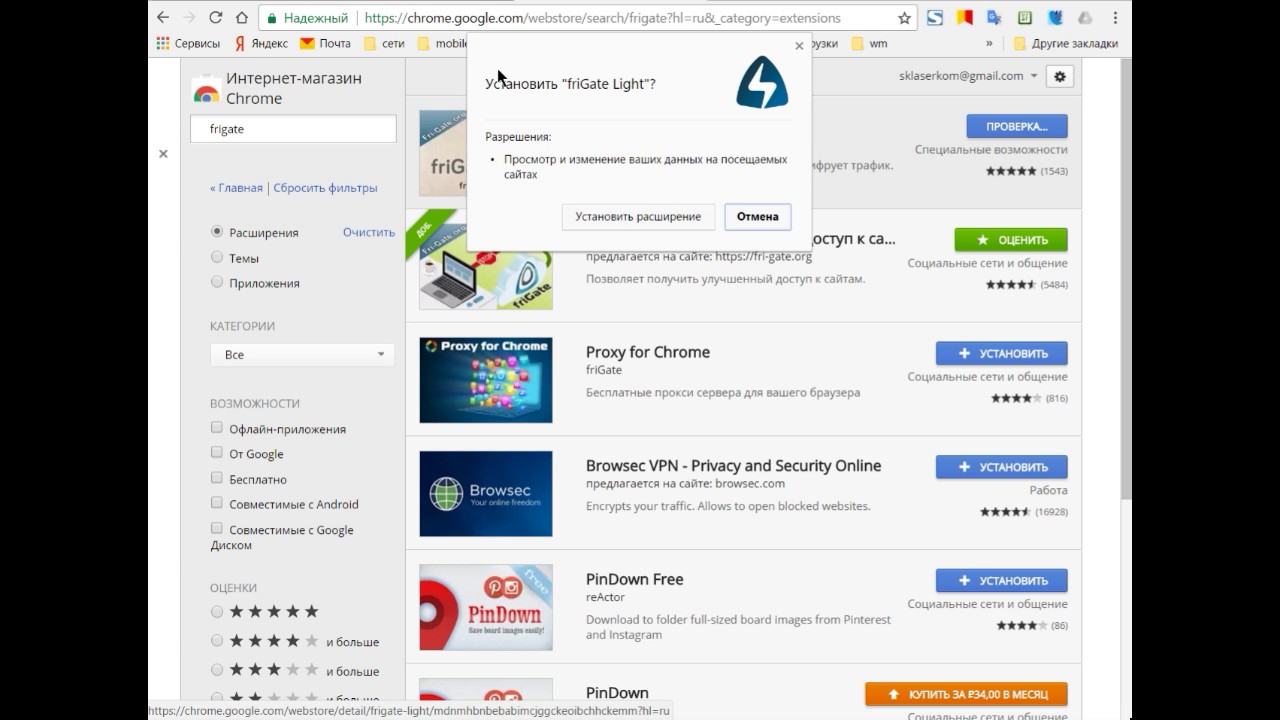
Task: Open the Browsec thumbnail image
Action: (486, 493)
